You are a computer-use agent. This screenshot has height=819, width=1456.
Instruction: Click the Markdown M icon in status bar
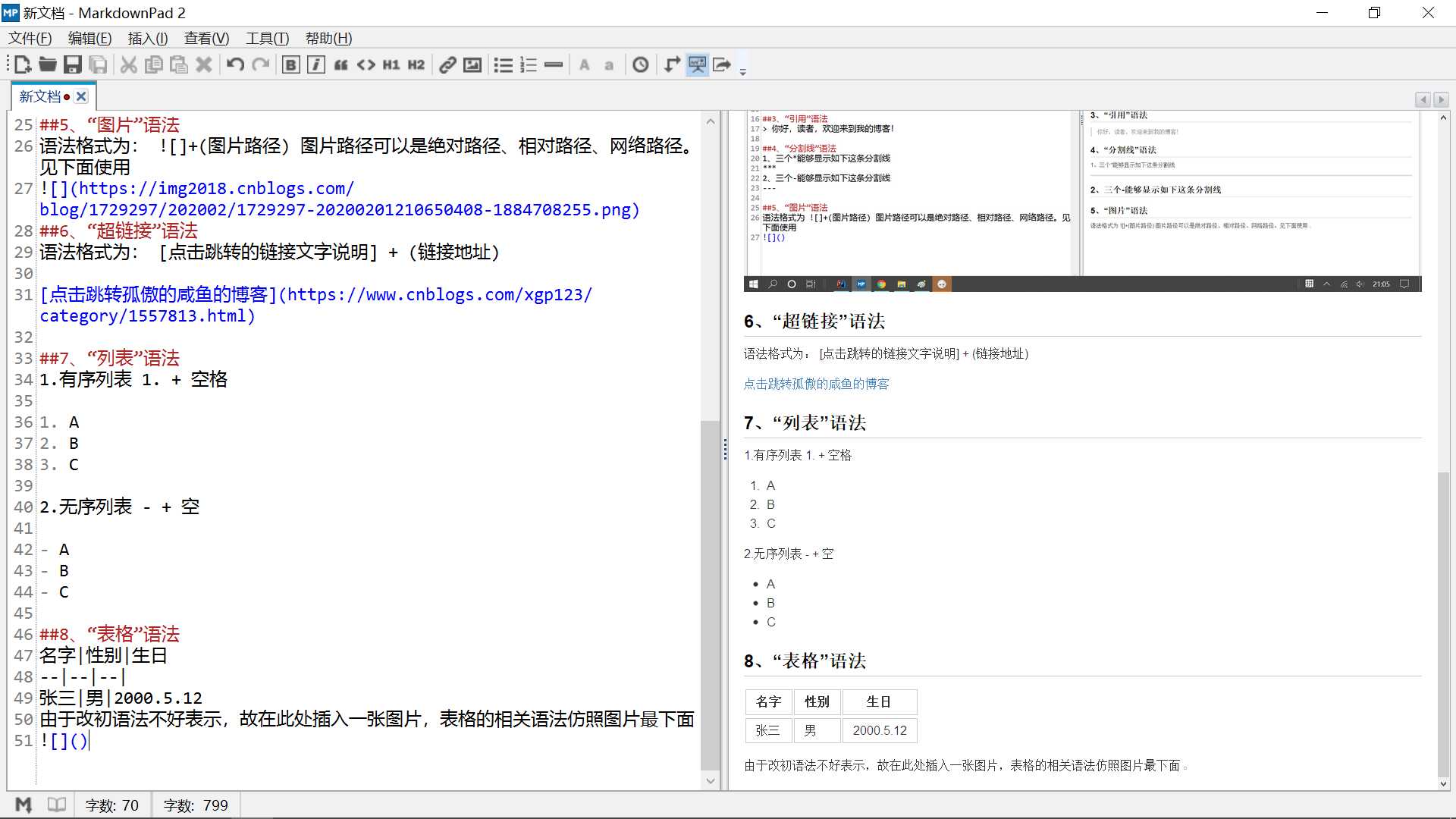point(24,805)
